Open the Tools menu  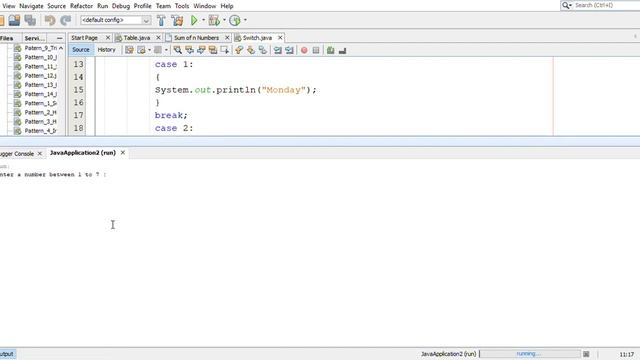tap(182, 6)
